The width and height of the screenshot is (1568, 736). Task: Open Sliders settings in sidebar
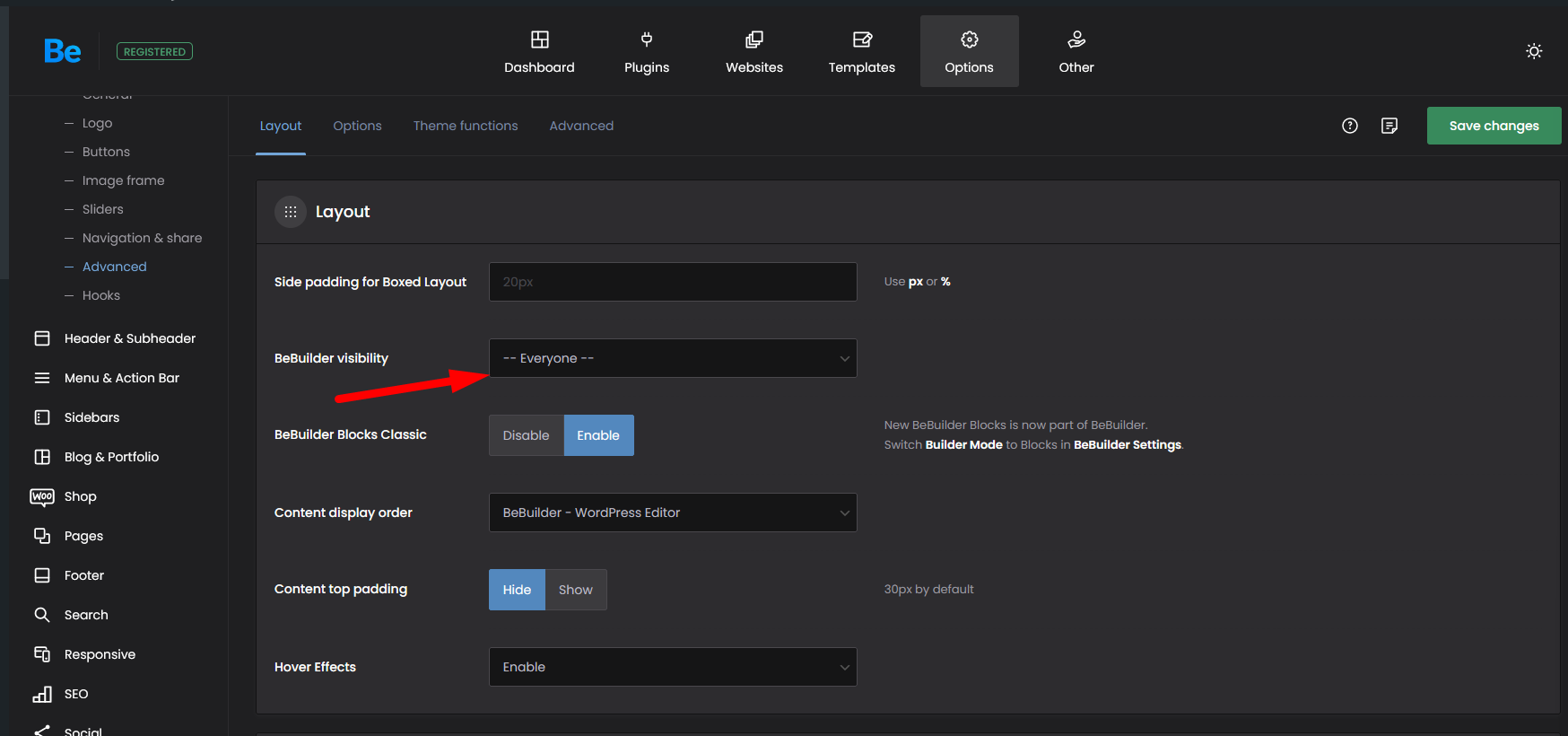103,209
